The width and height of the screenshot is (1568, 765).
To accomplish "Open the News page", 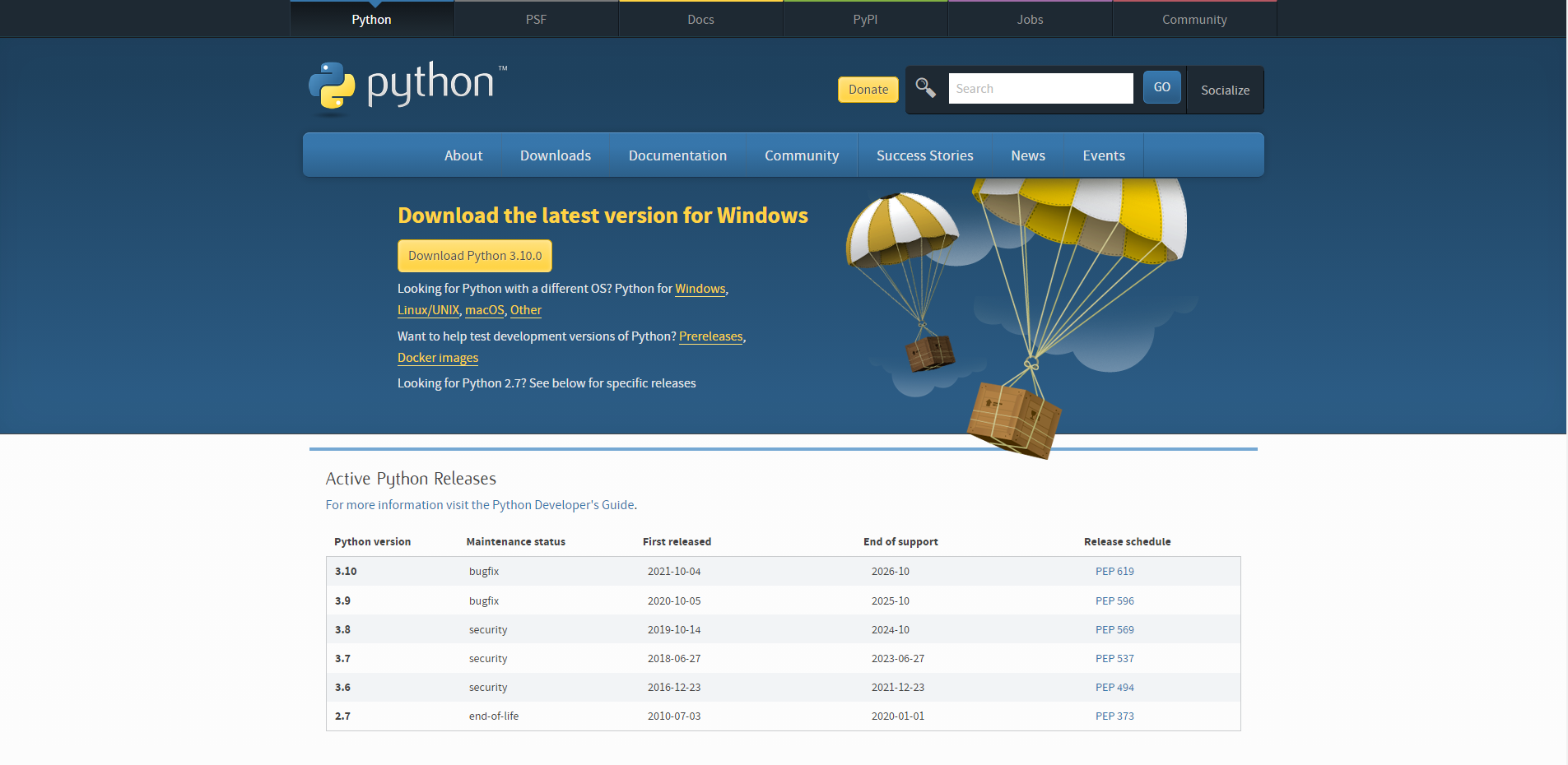I will click(x=1027, y=155).
